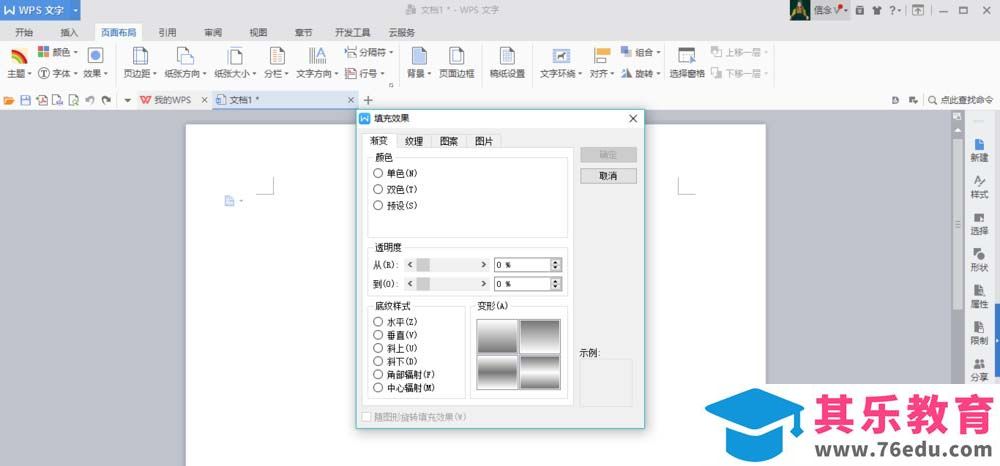The height and width of the screenshot is (466, 1000).
Task: Click the 分栏 columns icon
Action: coord(277,56)
